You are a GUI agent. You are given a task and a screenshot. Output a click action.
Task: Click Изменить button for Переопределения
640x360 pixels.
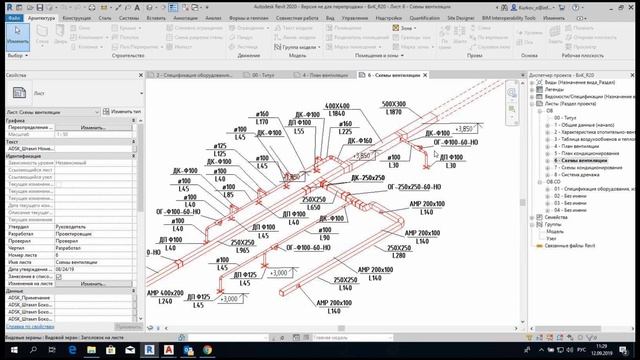click(x=93, y=127)
